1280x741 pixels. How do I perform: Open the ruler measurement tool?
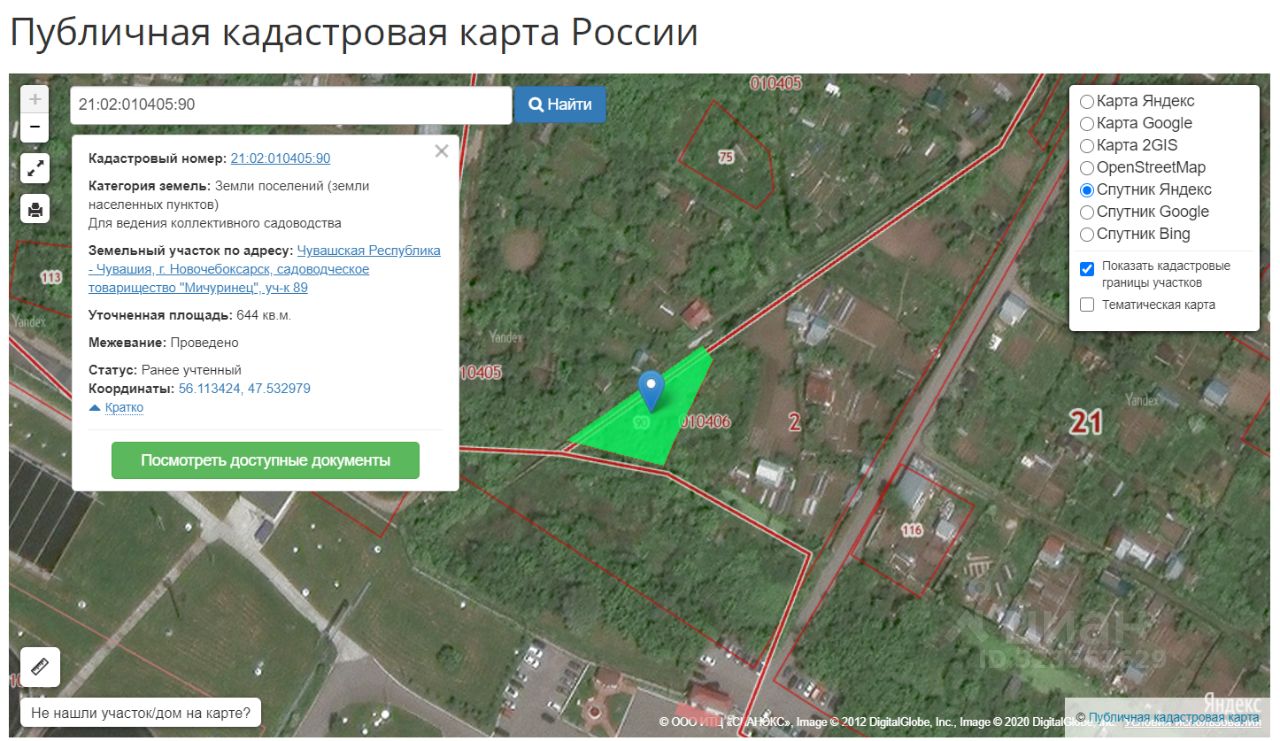coord(40,667)
